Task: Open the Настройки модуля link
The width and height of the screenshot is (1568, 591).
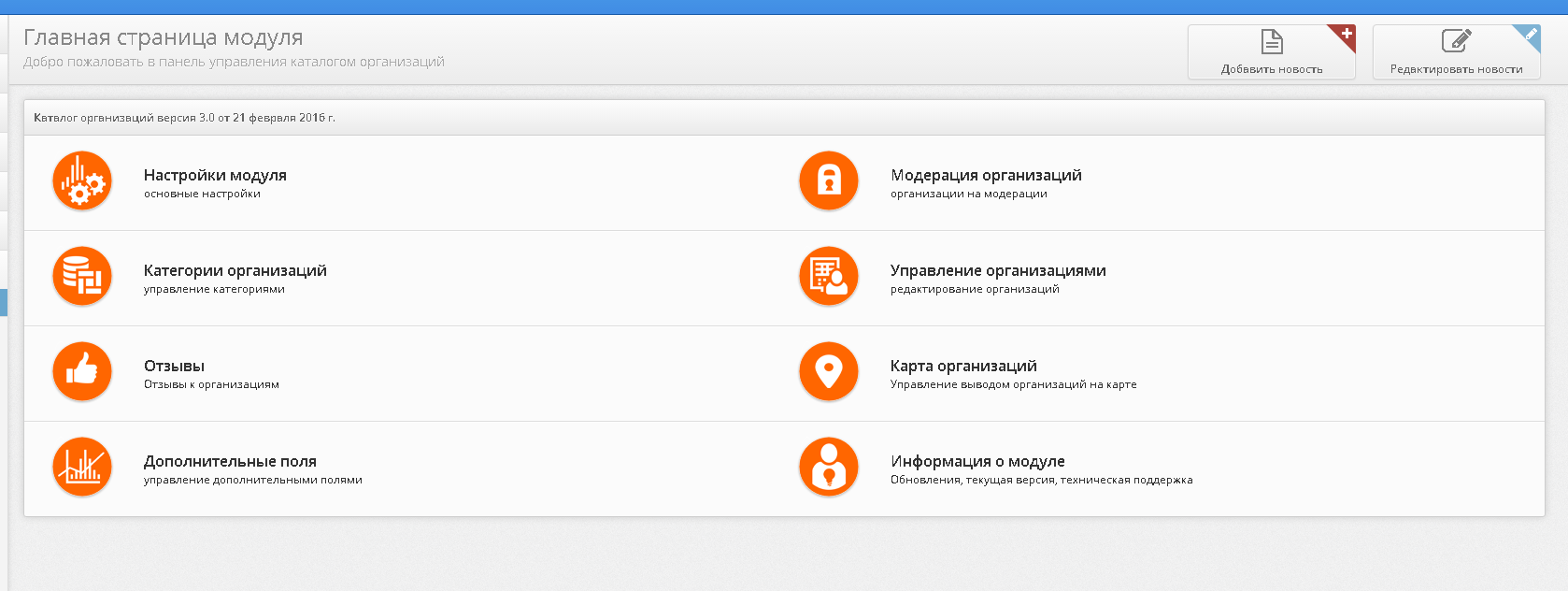Action: coord(215,175)
